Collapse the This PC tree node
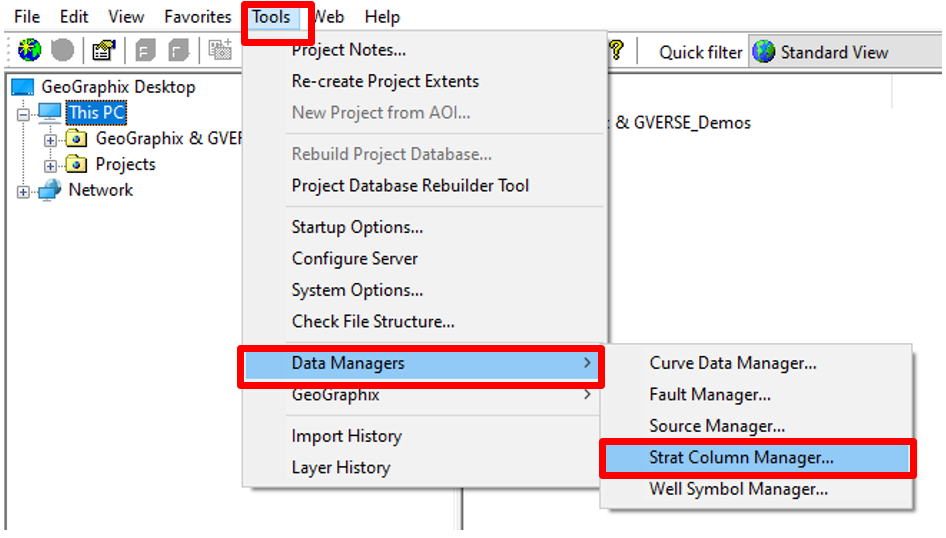 (23, 114)
